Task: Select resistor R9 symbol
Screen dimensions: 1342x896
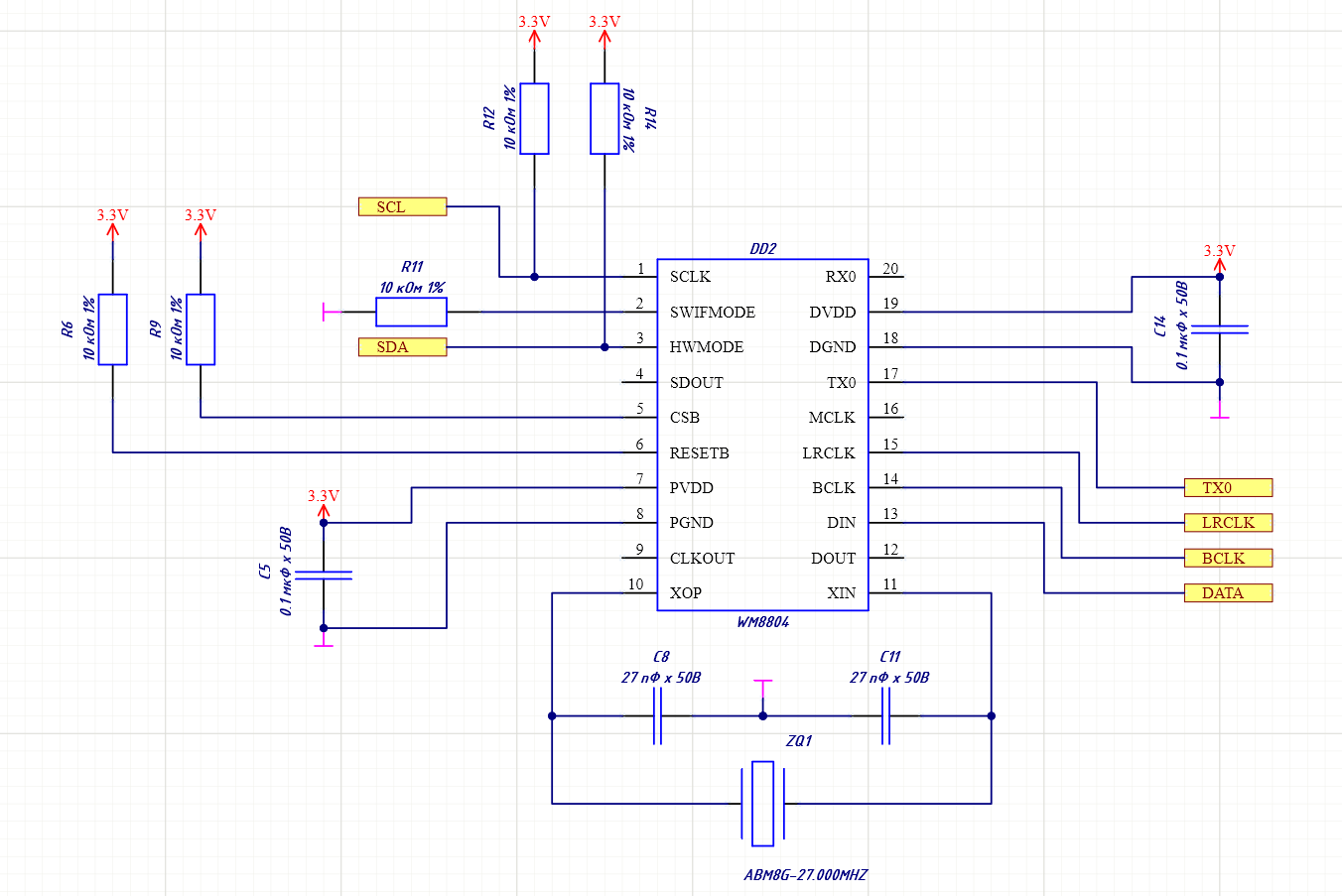Action: click(201, 329)
